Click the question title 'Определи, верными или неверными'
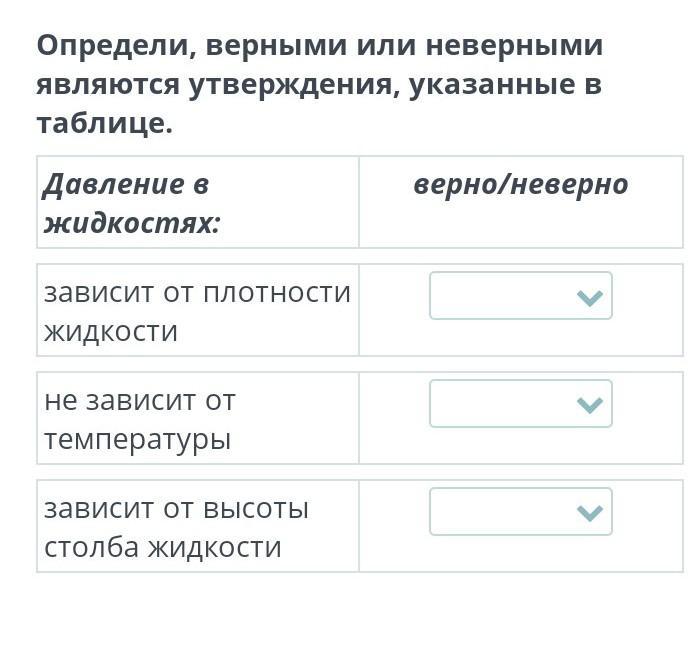The image size is (694, 646). pos(320,45)
